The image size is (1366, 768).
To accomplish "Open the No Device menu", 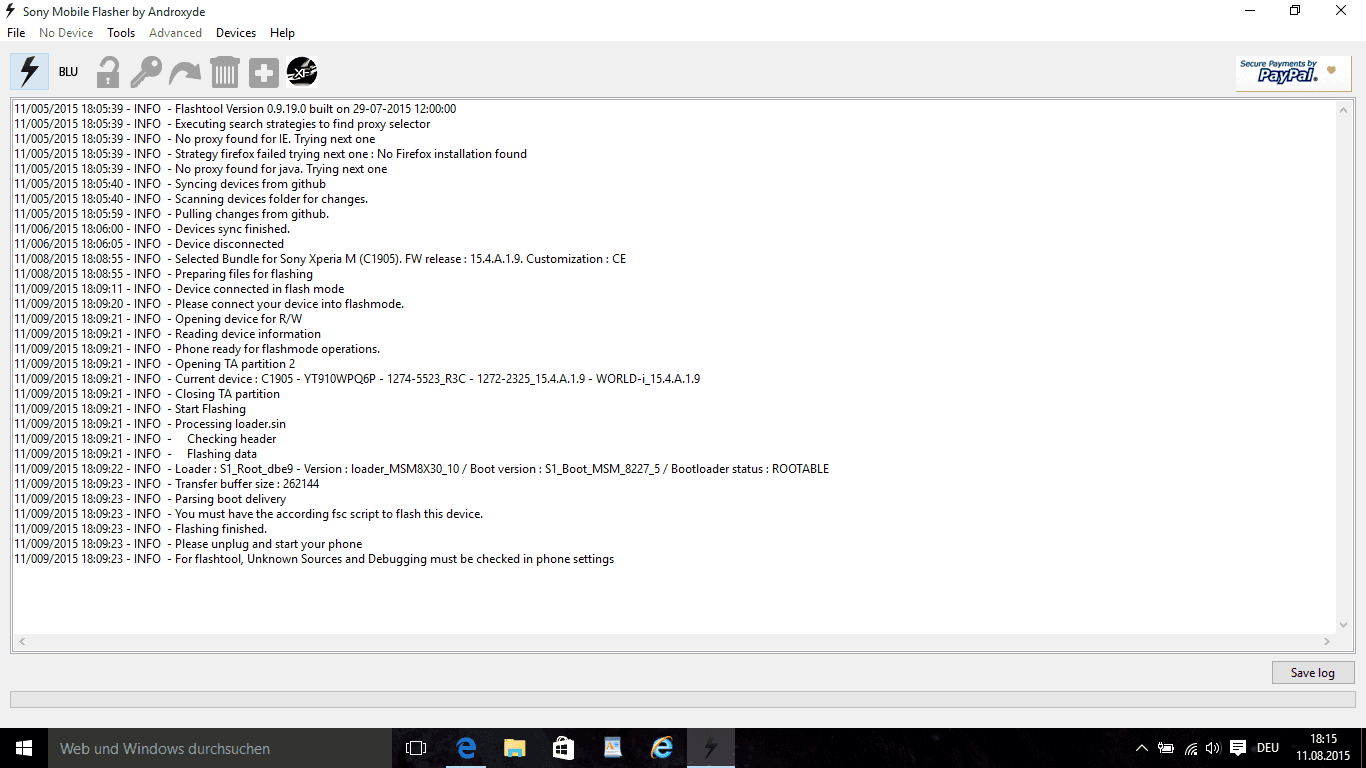I will (66, 33).
